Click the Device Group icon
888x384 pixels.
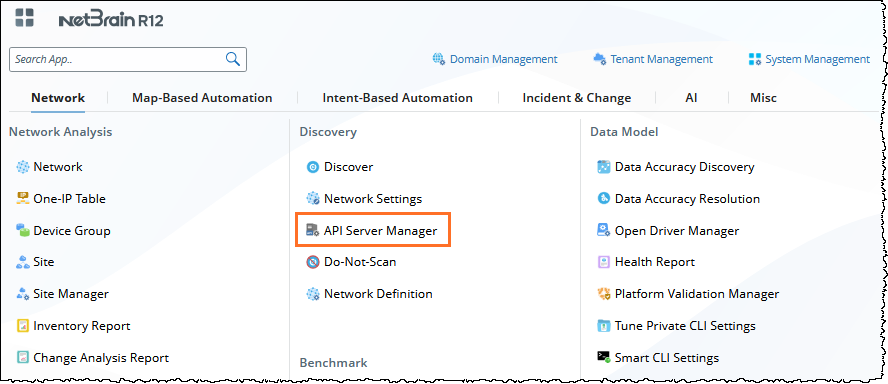point(23,230)
